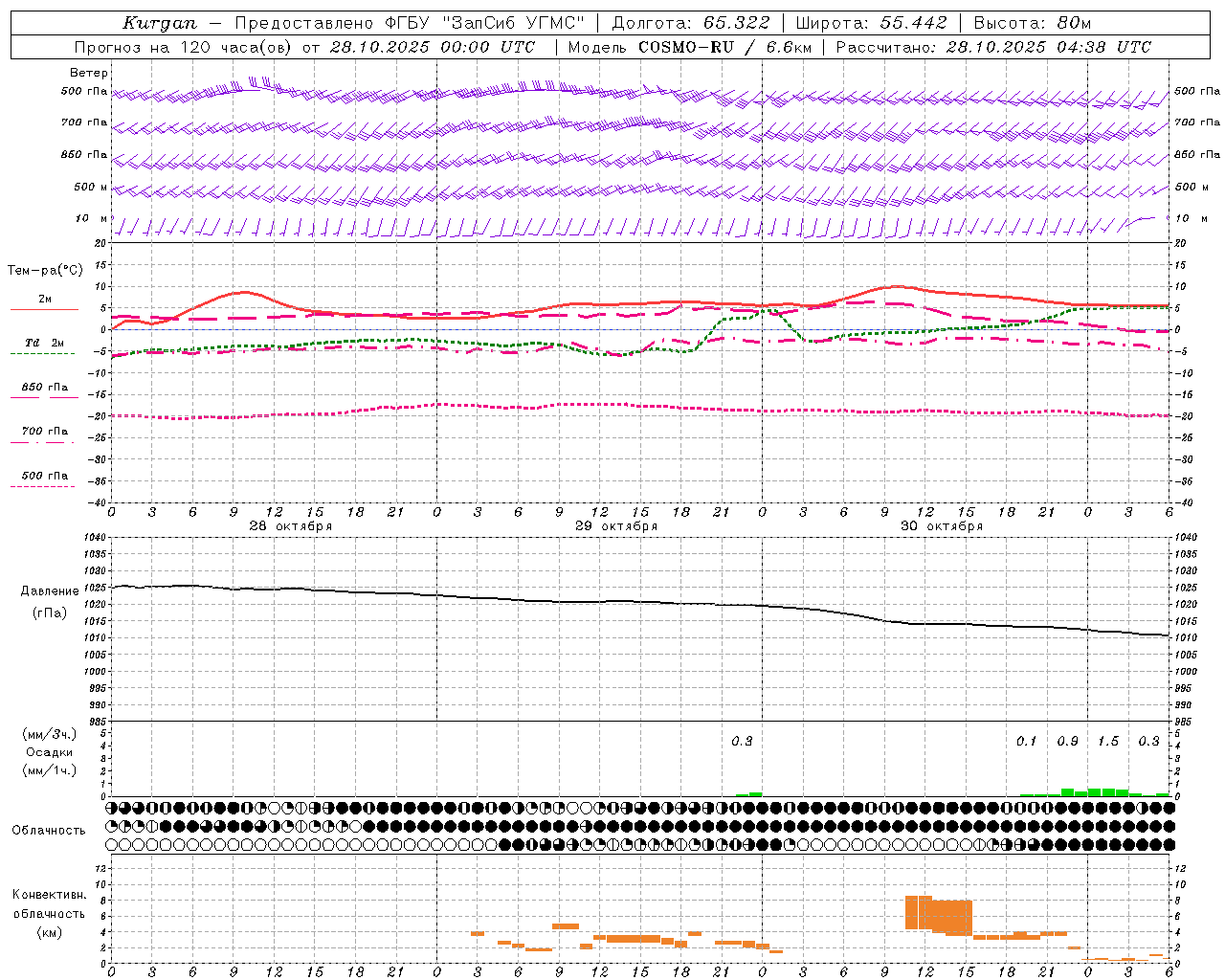Click the 500 гПа entry in temperature legend
The image size is (1225, 980).
pyautogui.click(x=45, y=476)
